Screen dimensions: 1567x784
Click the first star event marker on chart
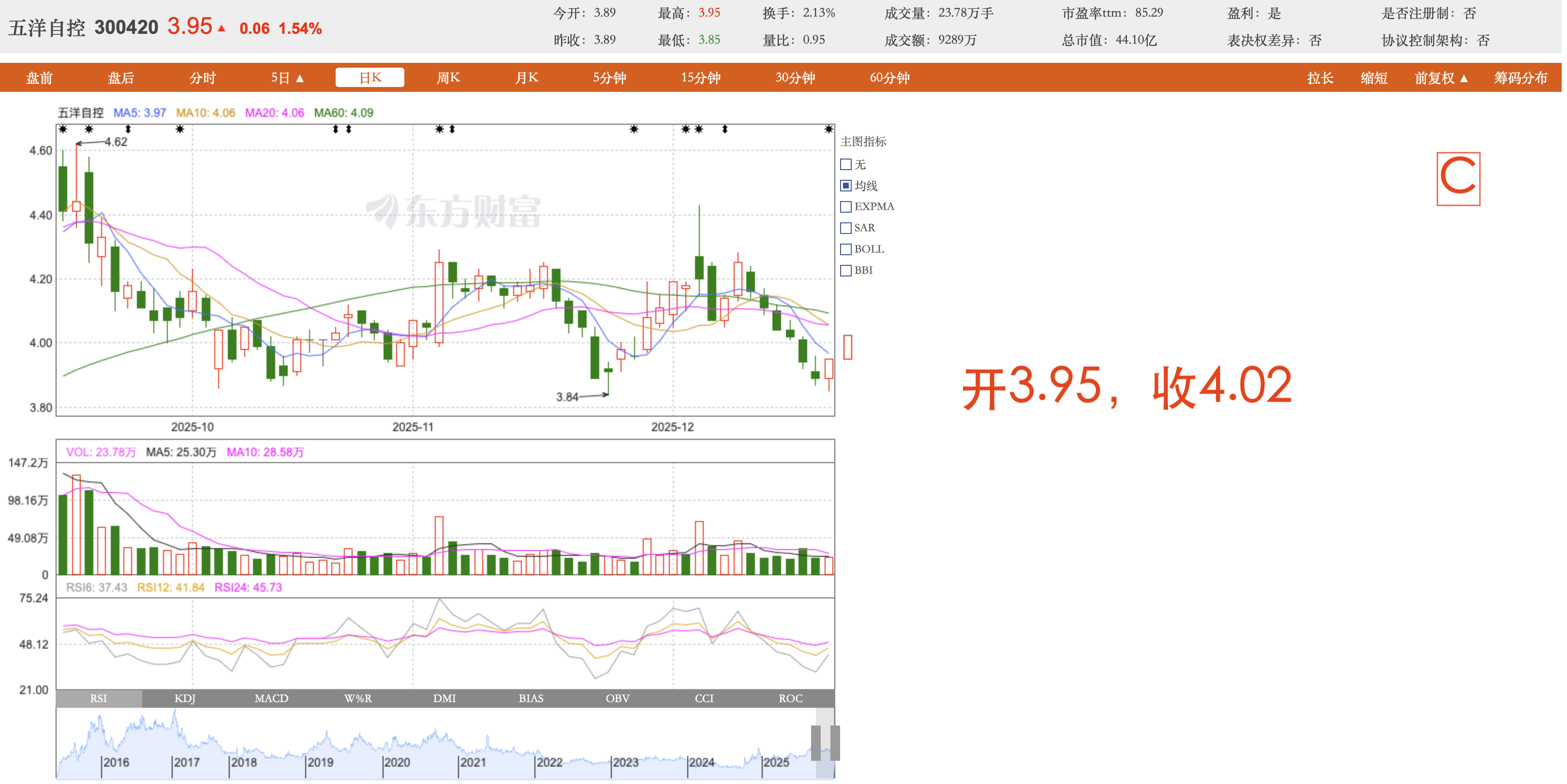63,129
